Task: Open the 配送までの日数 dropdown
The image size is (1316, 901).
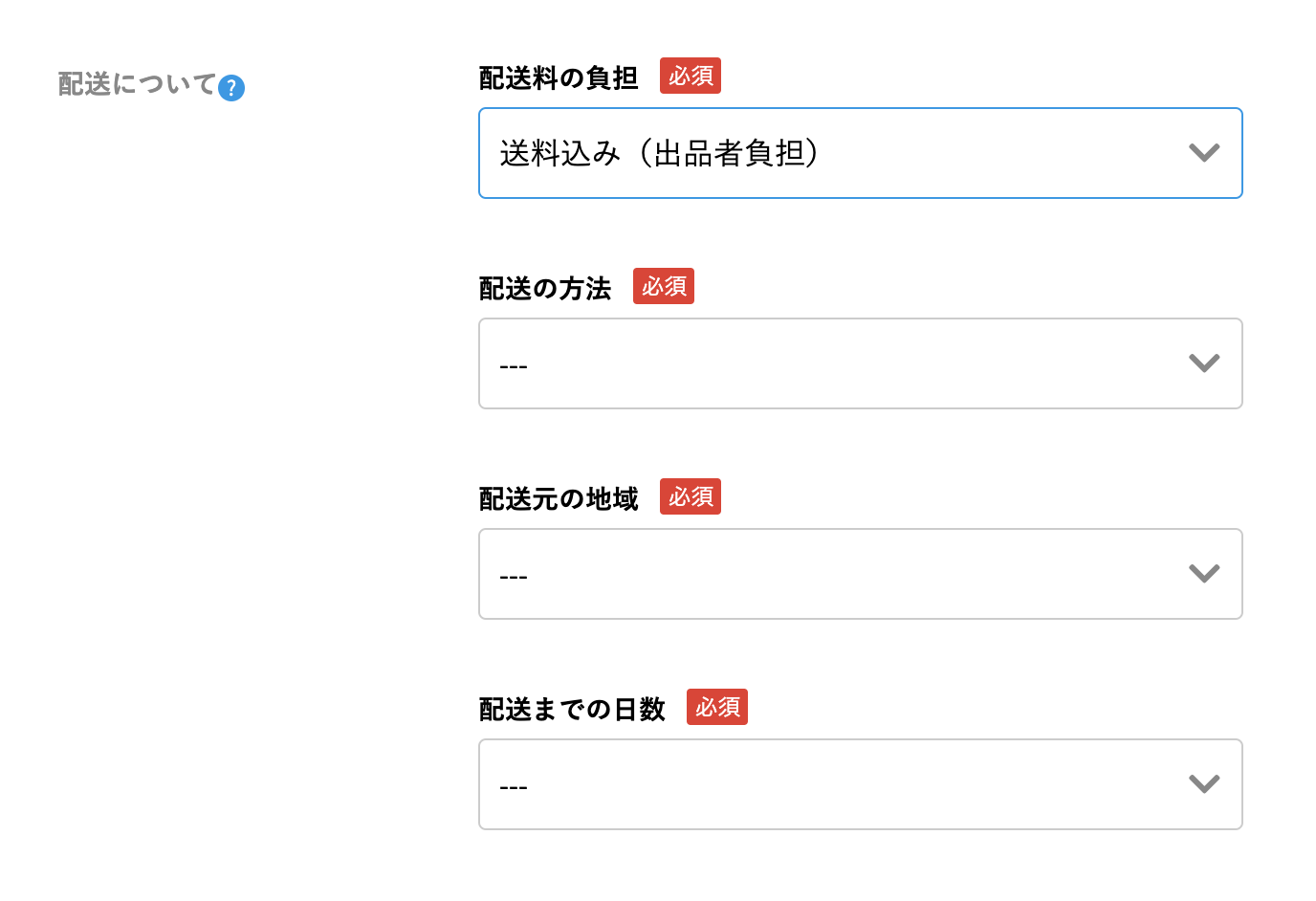Action: click(860, 784)
